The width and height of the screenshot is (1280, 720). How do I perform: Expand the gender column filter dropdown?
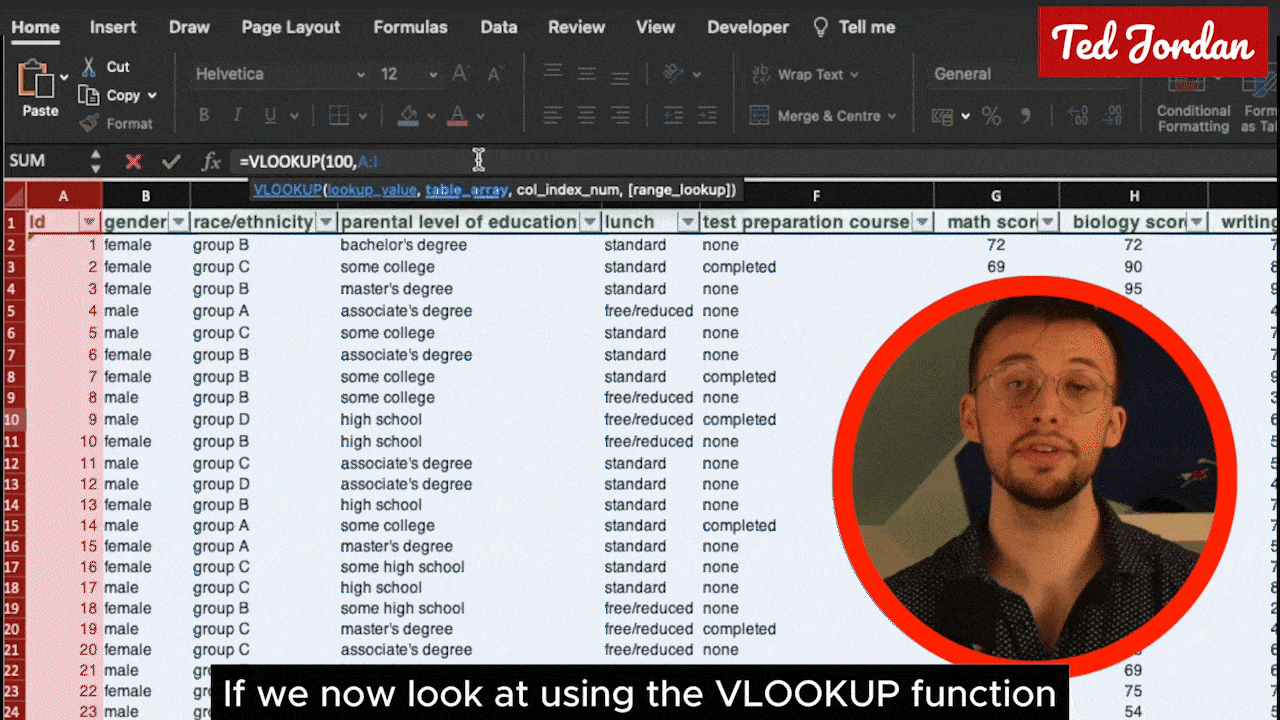point(178,222)
